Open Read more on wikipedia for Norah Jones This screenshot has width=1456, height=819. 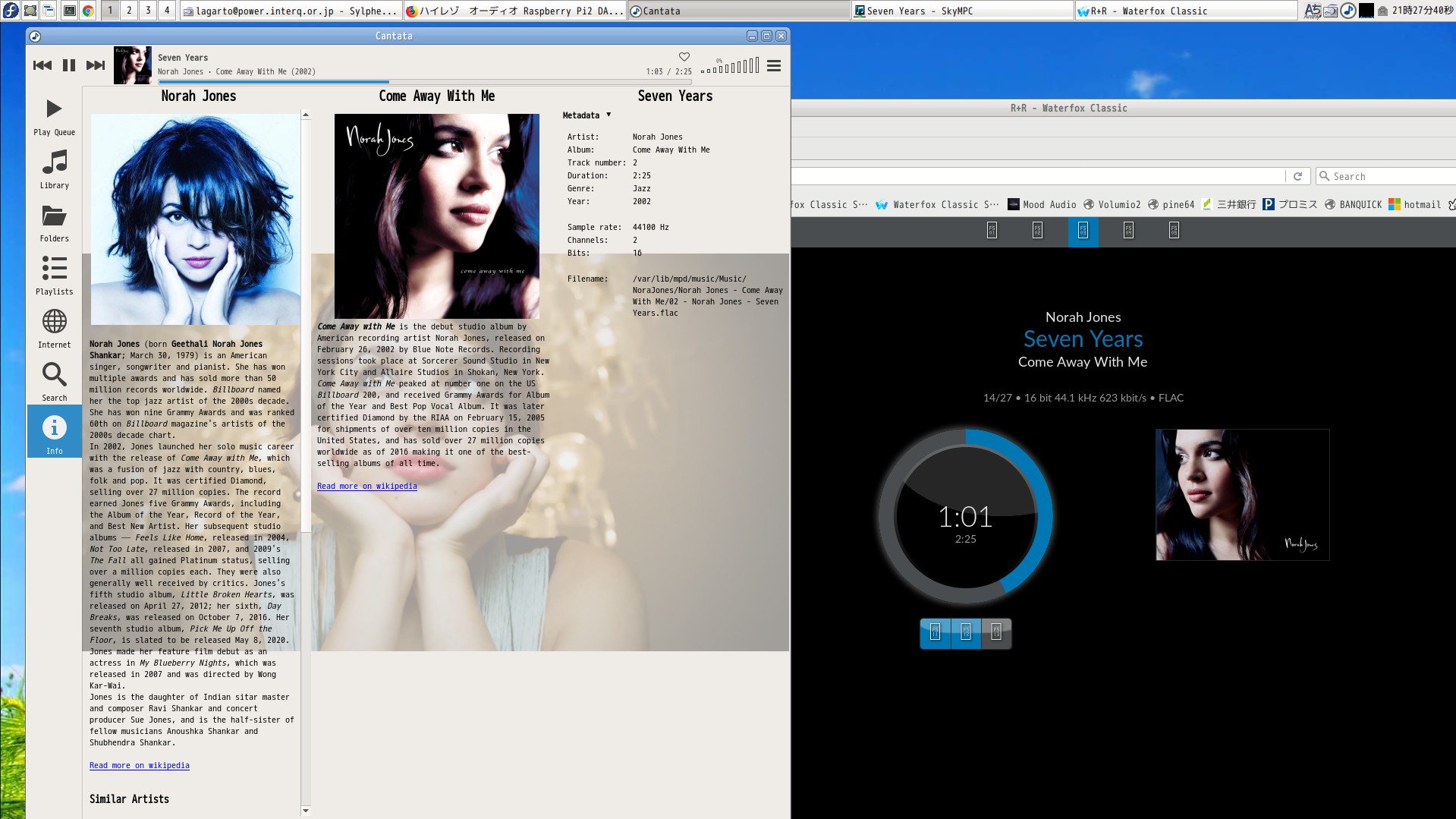click(139, 765)
